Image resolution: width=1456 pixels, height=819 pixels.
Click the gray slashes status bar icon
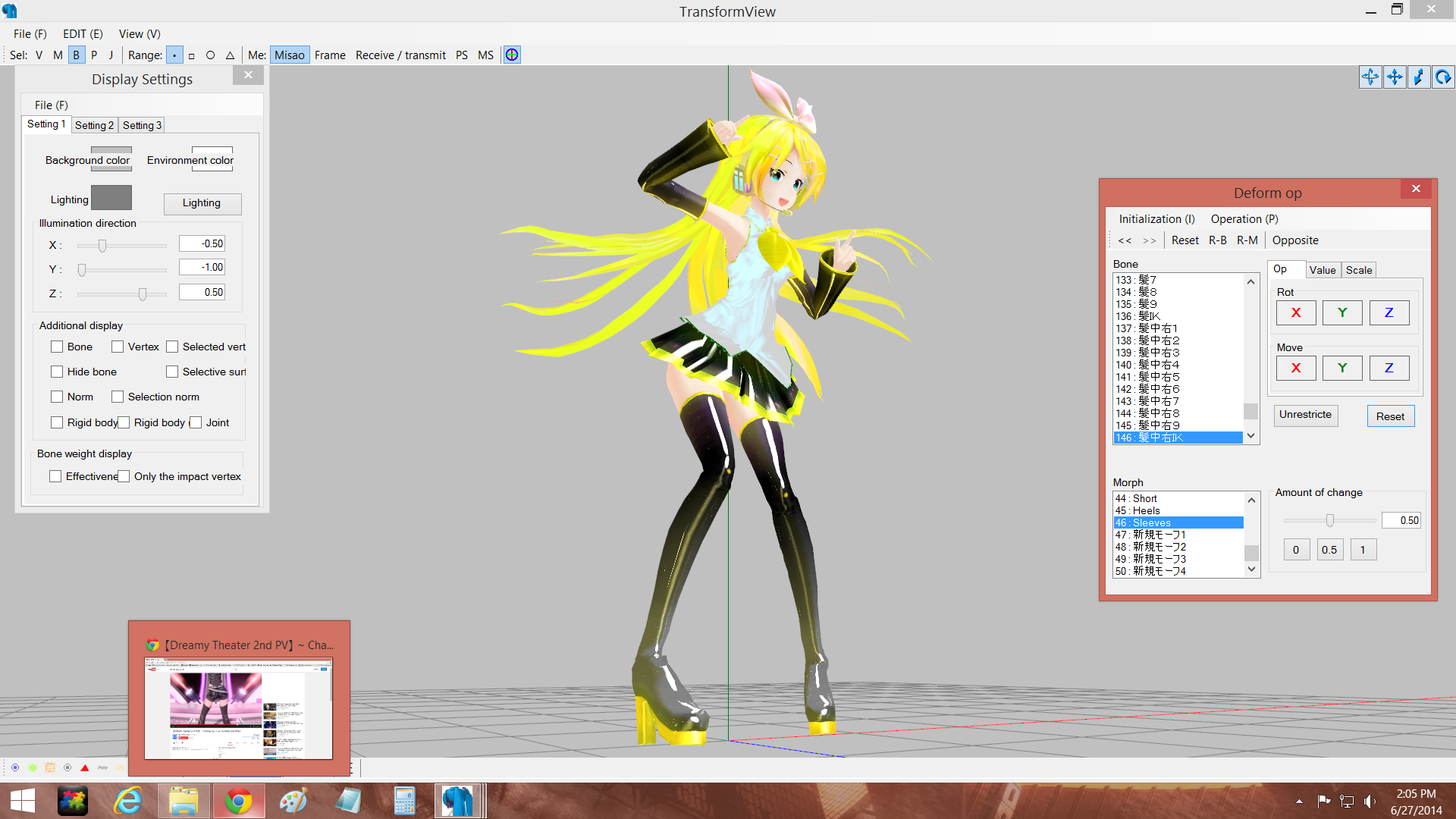pyautogui.click(x=102, y=767)
